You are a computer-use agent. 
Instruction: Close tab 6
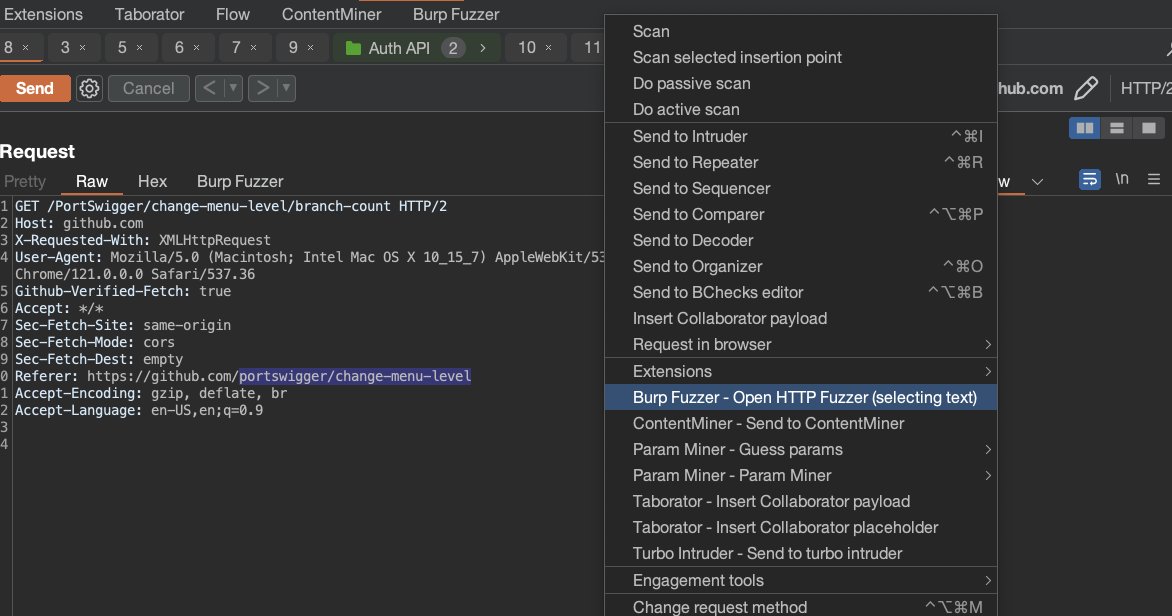197,48
